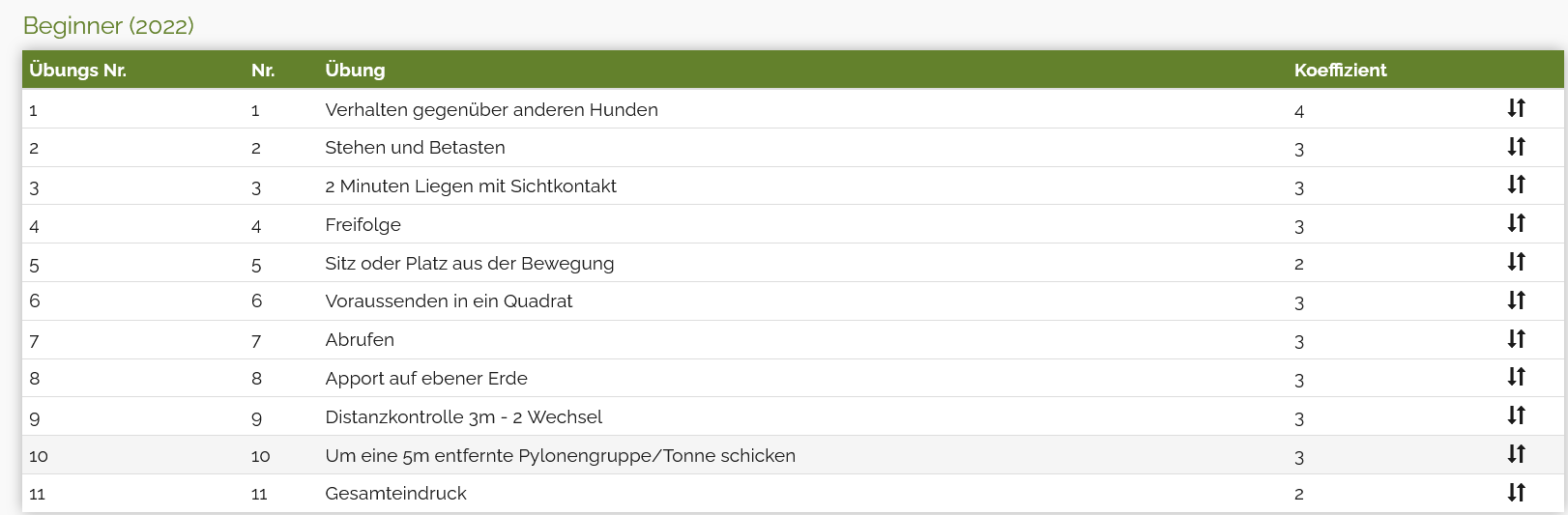Click the reorder arrows on Gesamteindruck row
Viewport: 1568px width, 515px height.
click(1516, 493)
